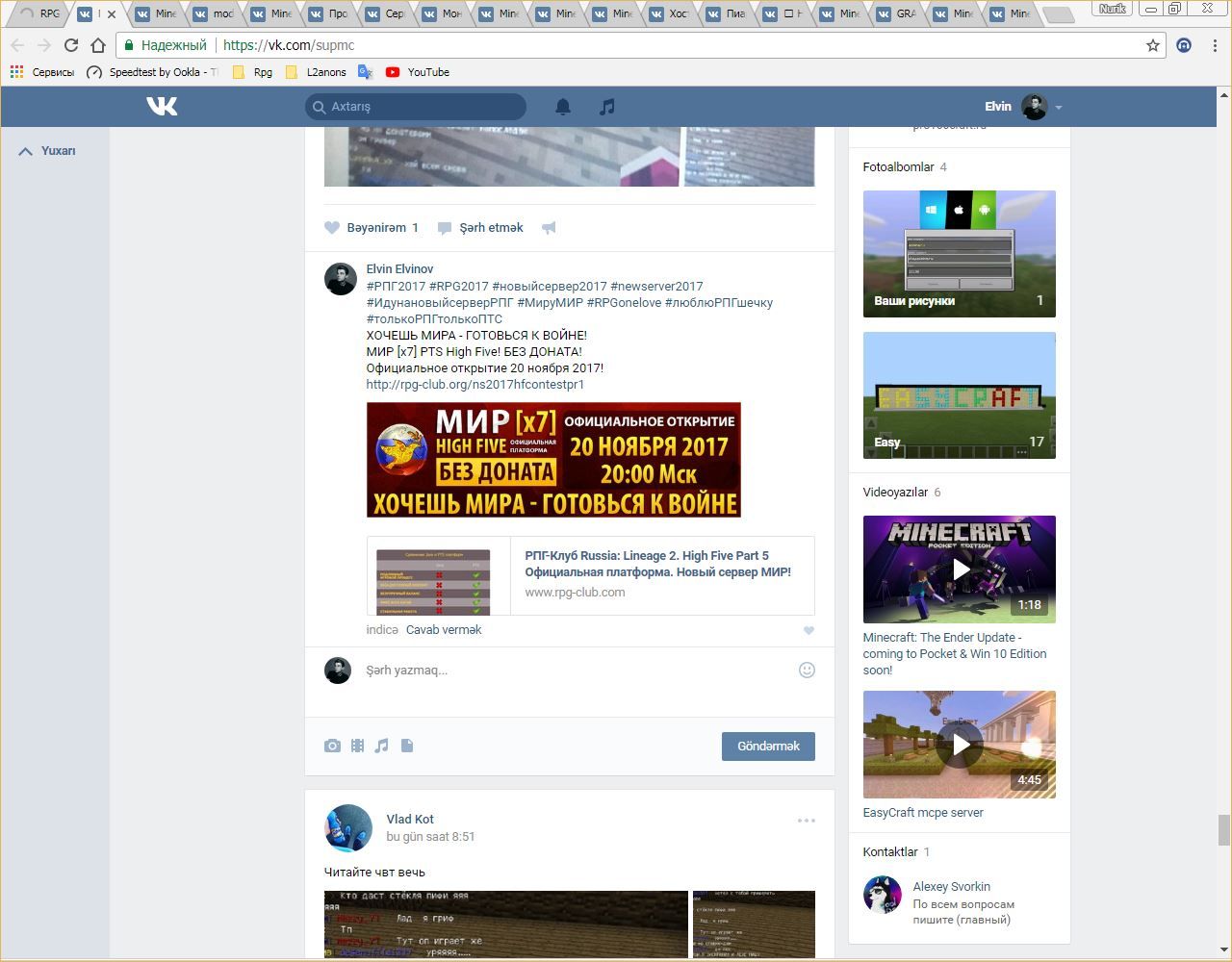Open the VK logo home link
Image resolution: width=1232 pixels, height=962 pixels.
[162, 106]
